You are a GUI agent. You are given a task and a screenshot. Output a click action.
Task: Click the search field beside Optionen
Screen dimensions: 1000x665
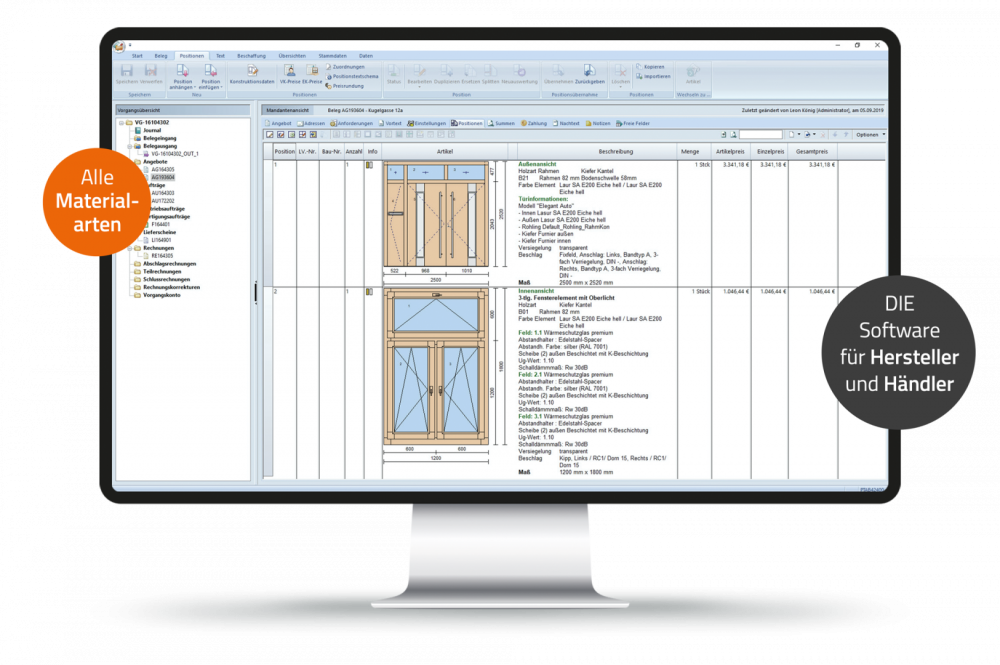762,134
